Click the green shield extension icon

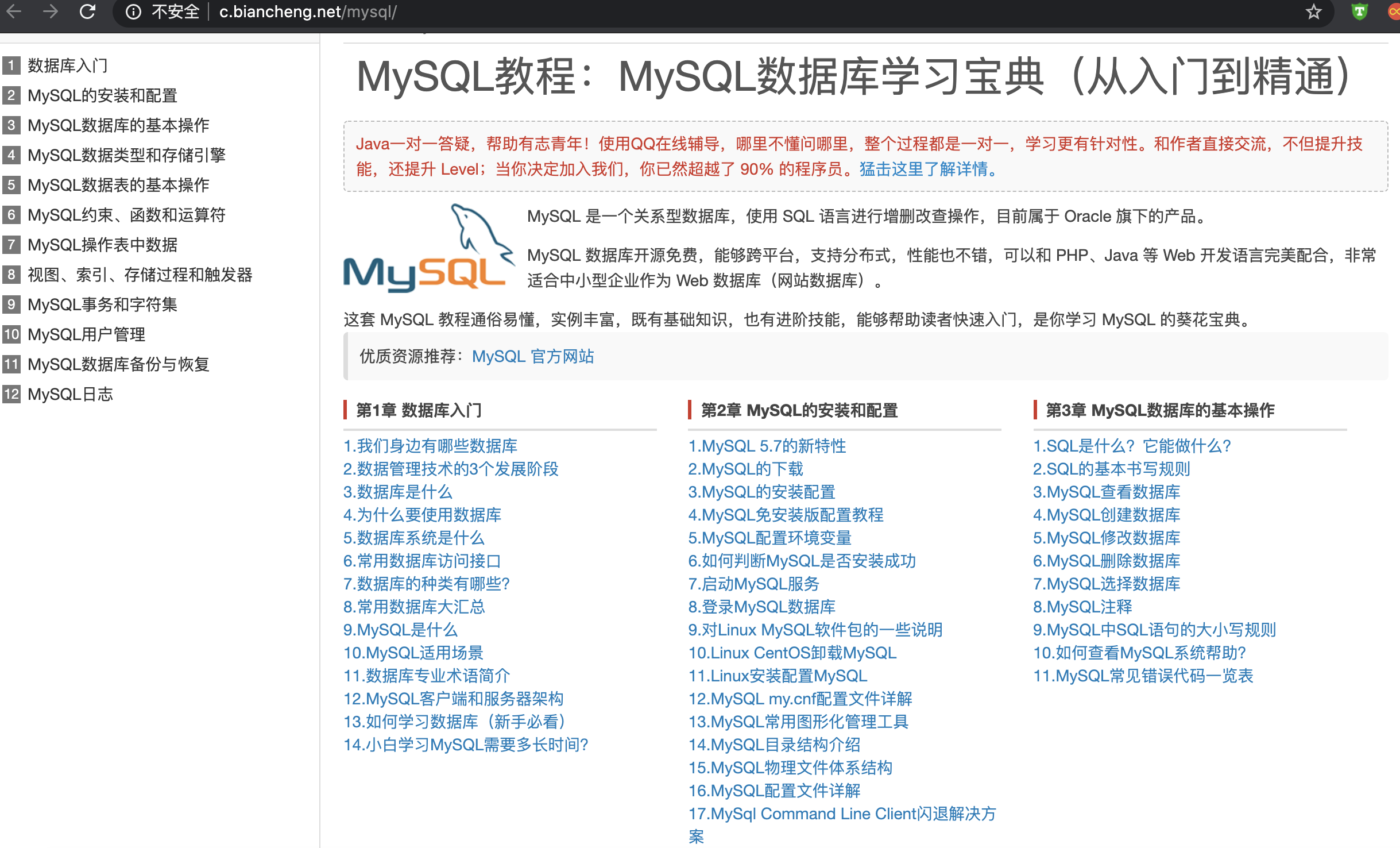coord(1359,12)
